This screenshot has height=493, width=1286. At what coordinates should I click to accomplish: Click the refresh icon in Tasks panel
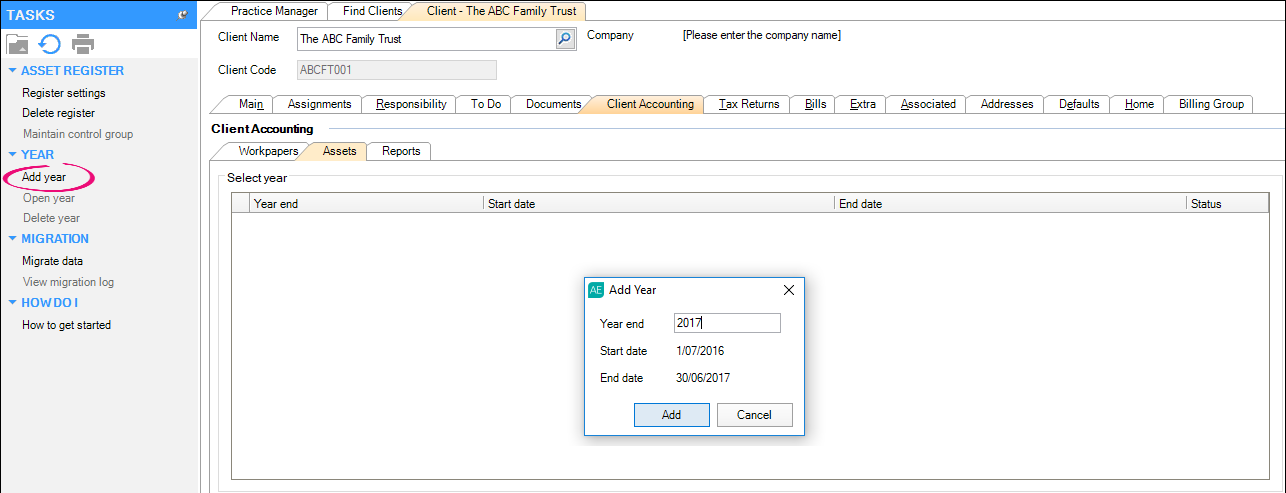click(x=50, y=44)
